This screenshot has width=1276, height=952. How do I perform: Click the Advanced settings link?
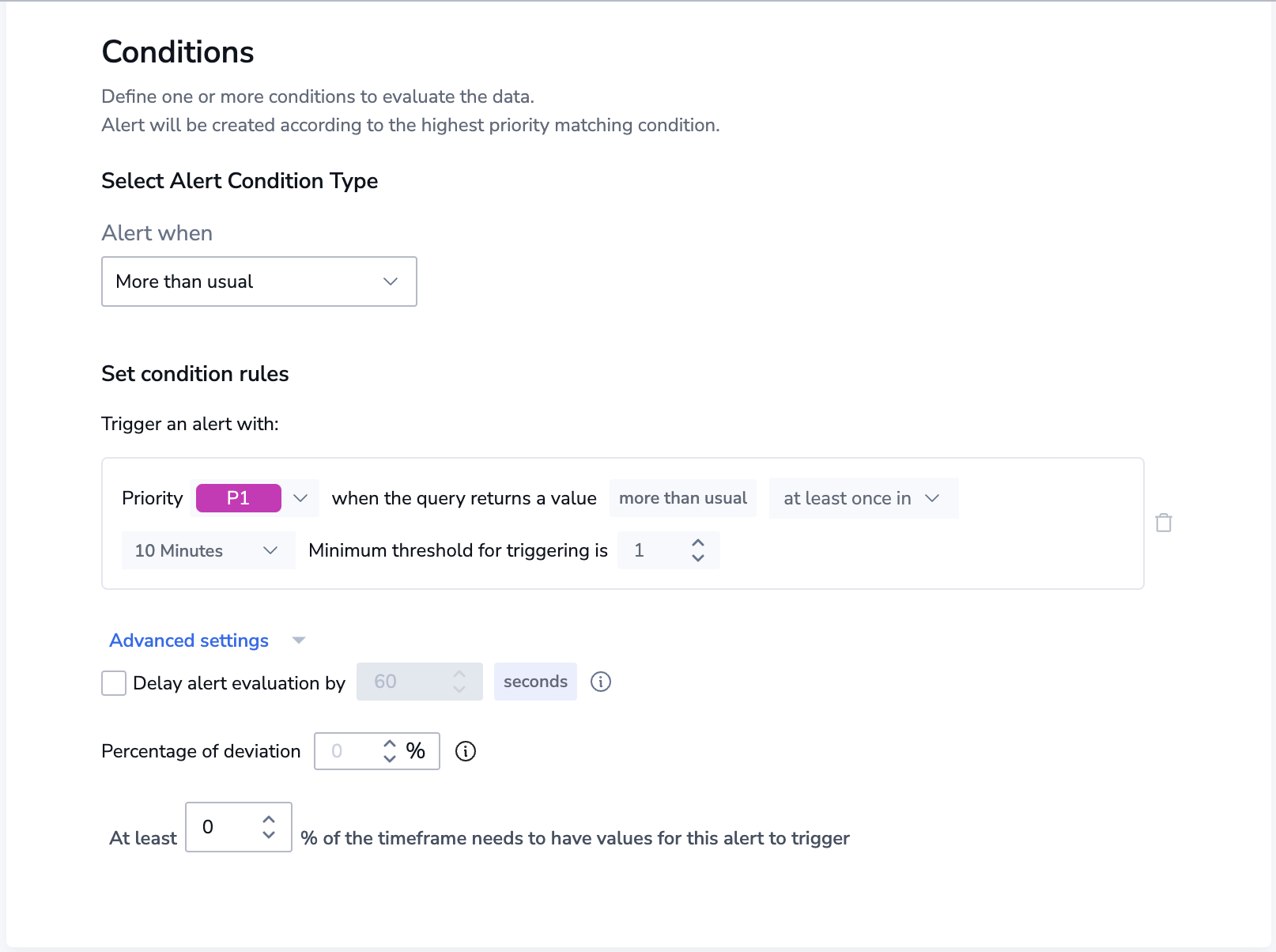click(189, 640)
